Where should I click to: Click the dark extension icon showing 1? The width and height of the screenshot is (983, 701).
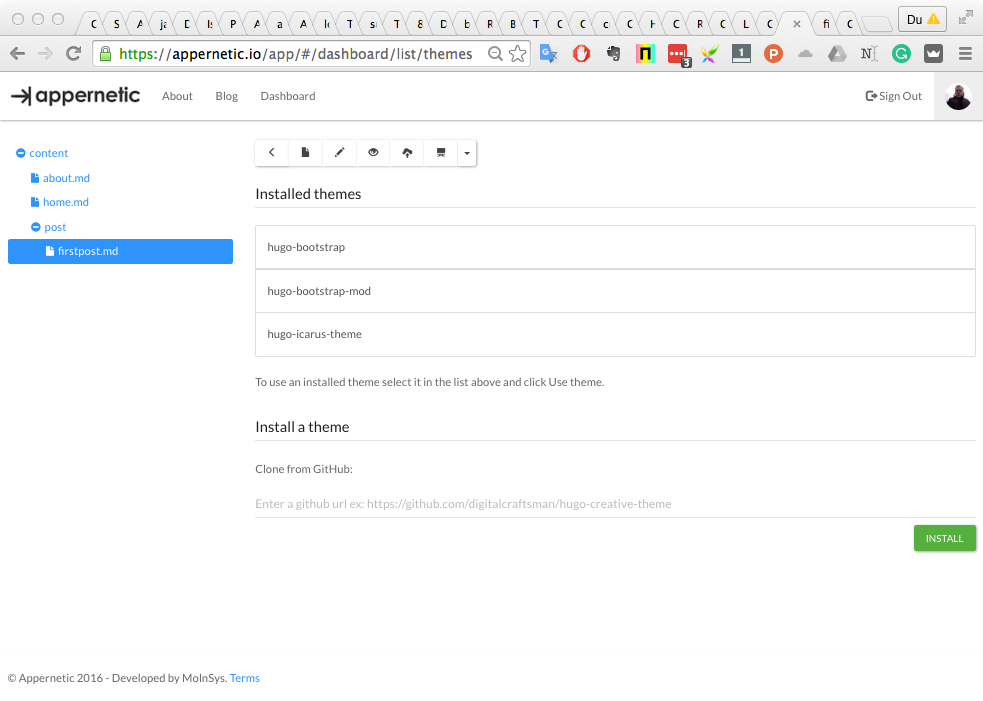(741, 54)
